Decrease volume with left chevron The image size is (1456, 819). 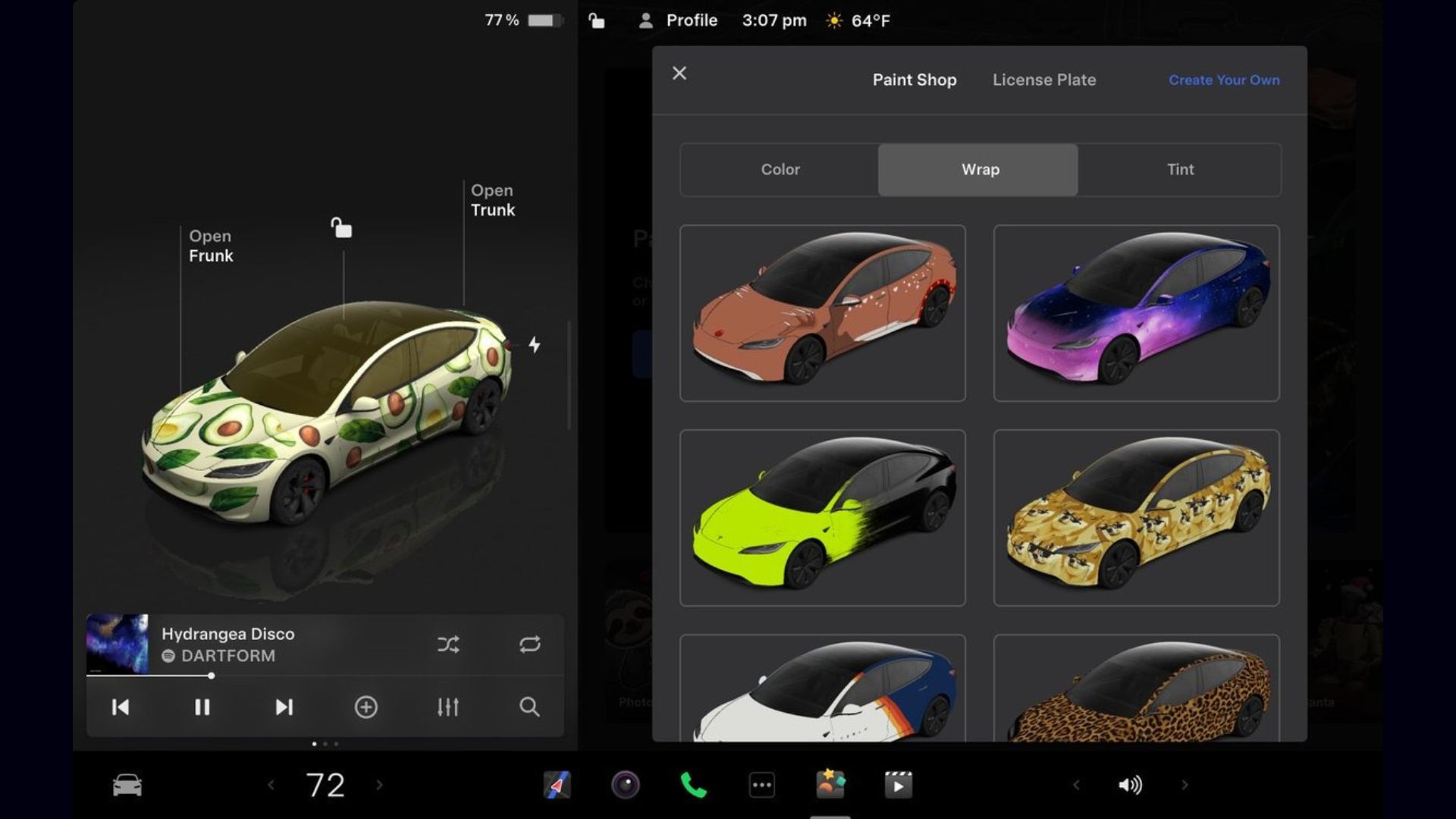(1075, 785)
